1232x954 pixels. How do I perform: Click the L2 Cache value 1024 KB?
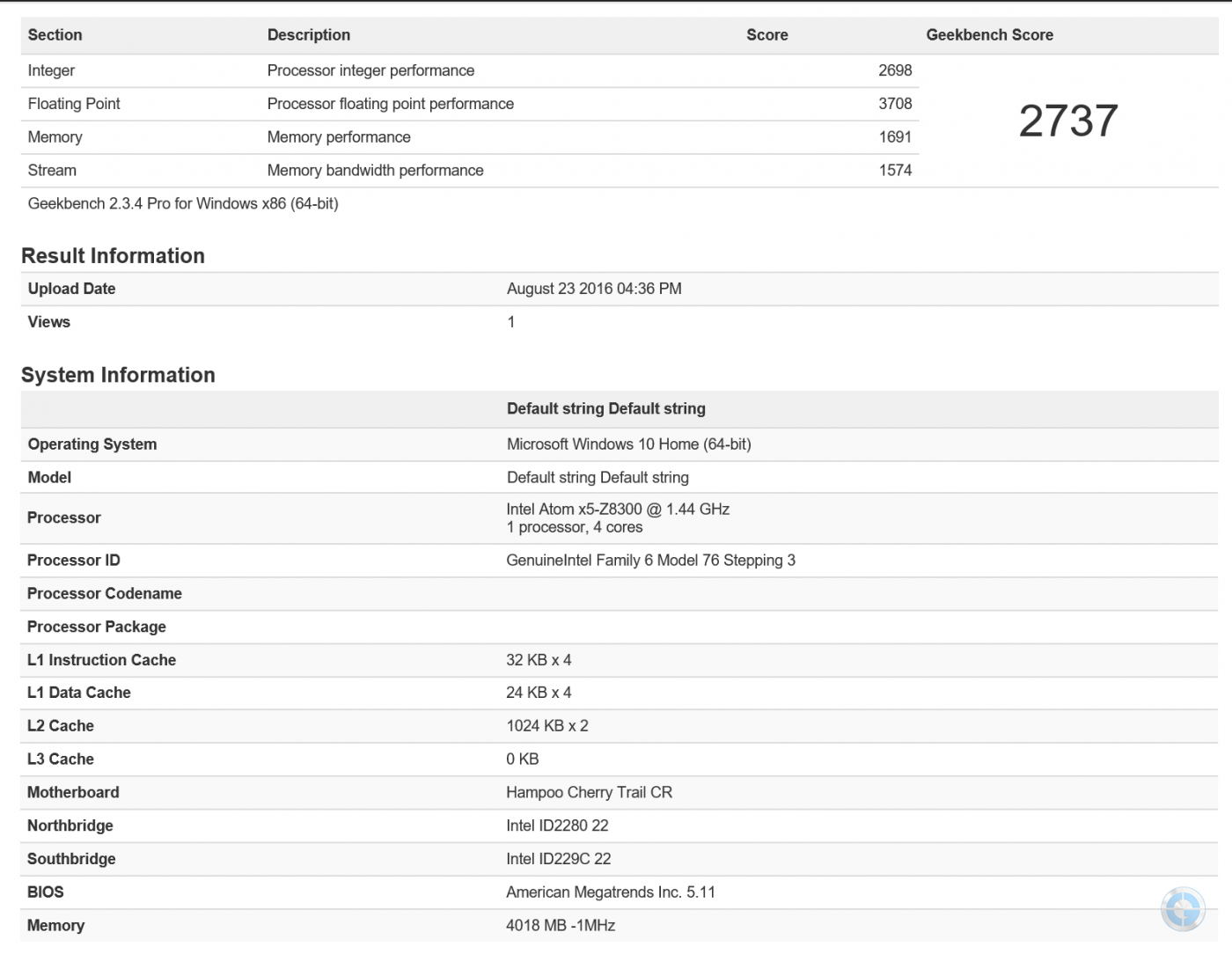[547, 726]
